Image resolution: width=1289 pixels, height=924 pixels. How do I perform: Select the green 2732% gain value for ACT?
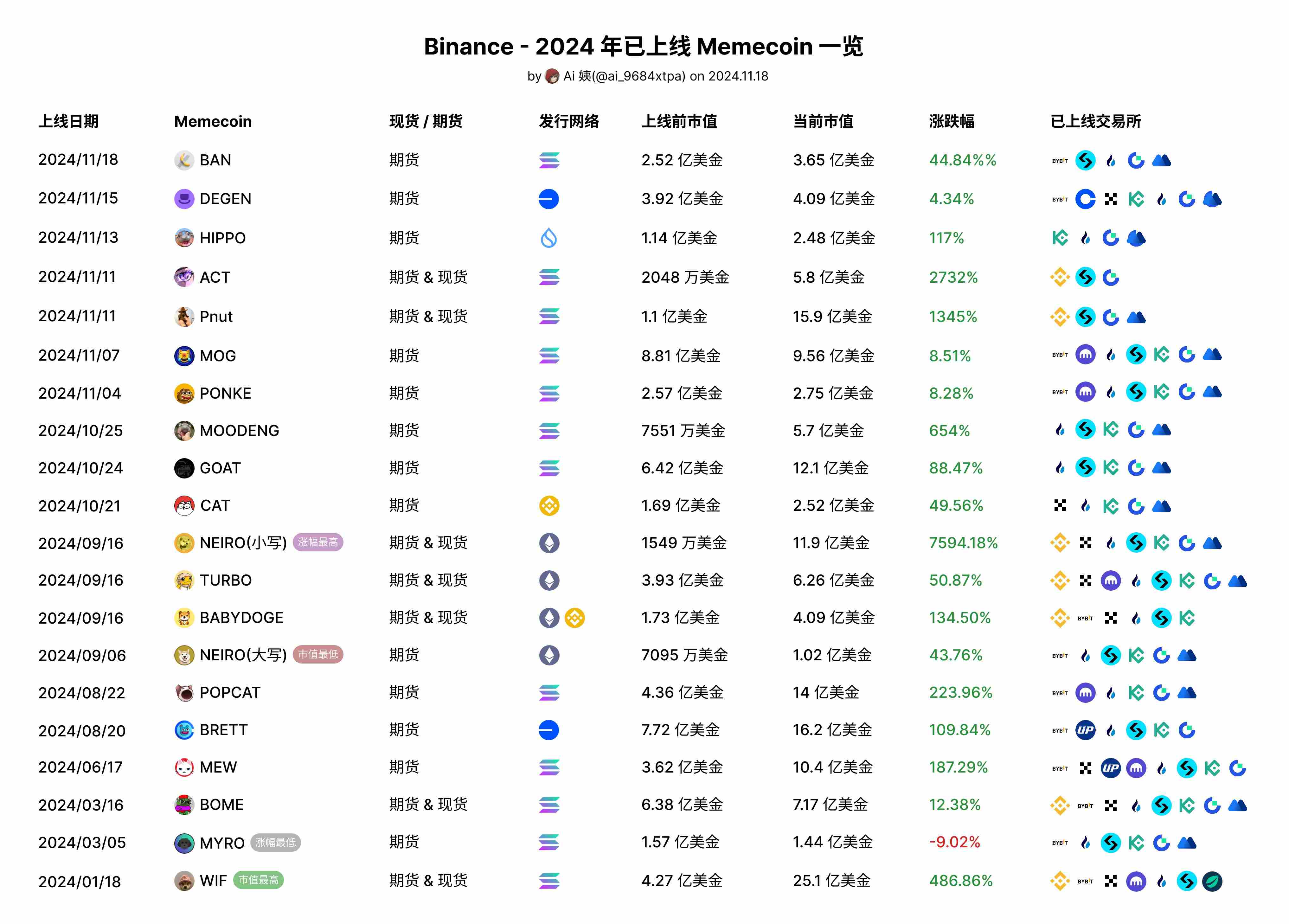point(953,277)
